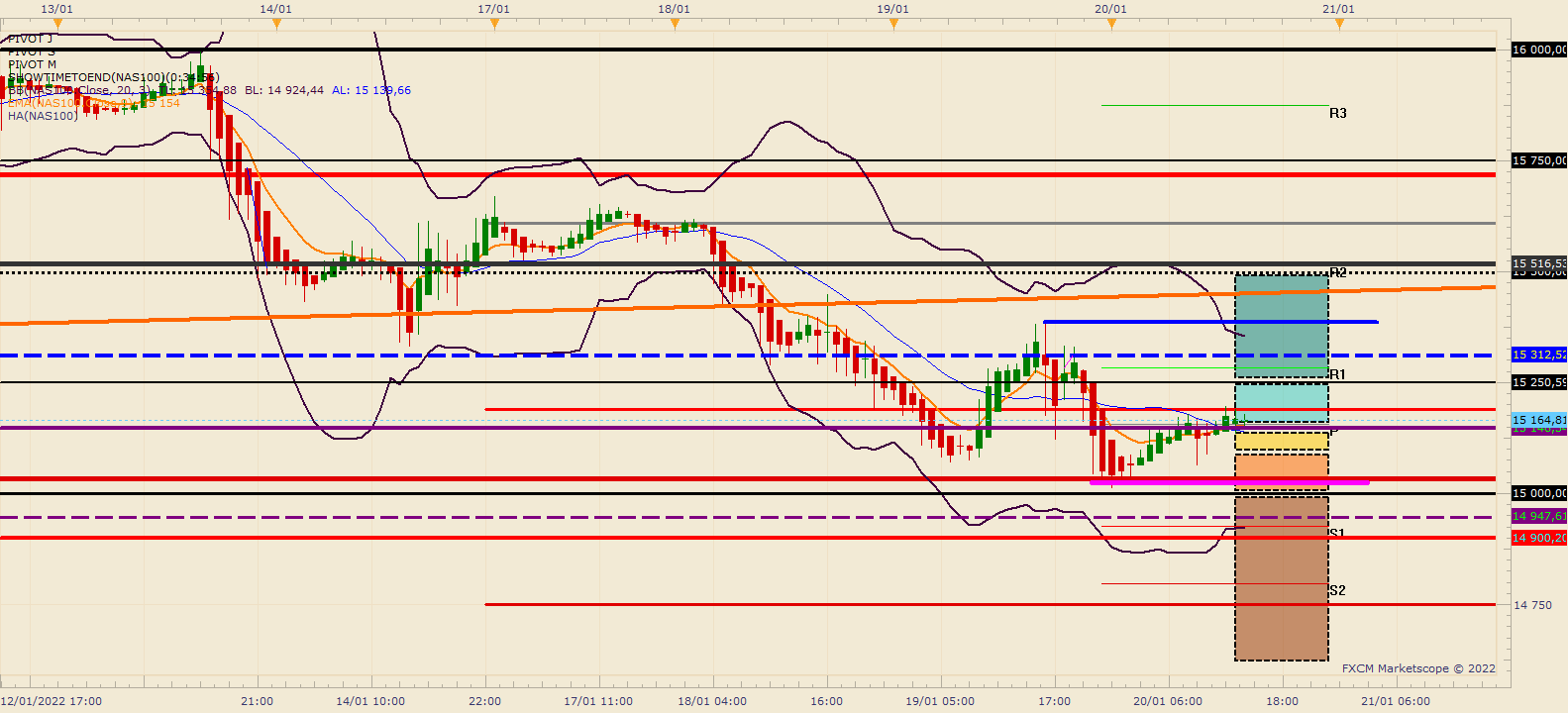The height and width of the screenshot is (713, 1568).
Task: Click the 18/01 04:00 time axis label
Action: pos(712,701)
